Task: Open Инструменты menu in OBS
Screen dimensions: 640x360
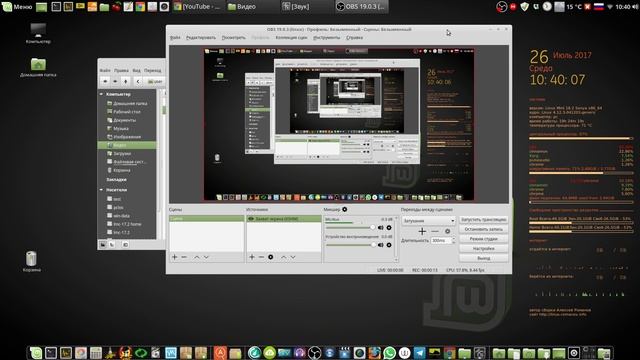Action: click(x=327, y=38)
